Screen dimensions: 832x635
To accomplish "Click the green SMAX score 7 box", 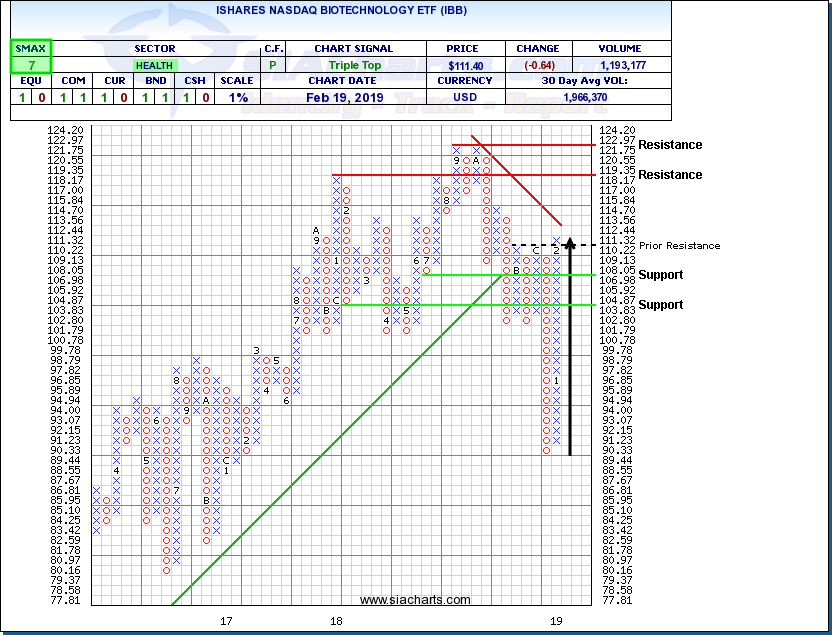I will [31, 64].
